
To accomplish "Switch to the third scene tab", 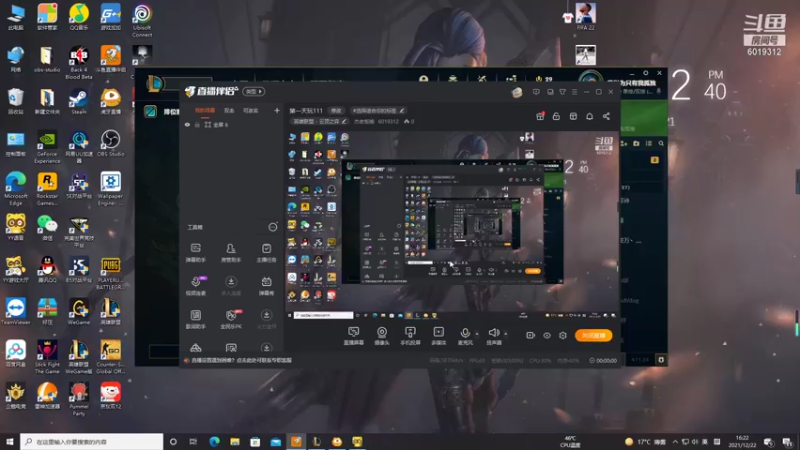I will click(x=251, y=111).
